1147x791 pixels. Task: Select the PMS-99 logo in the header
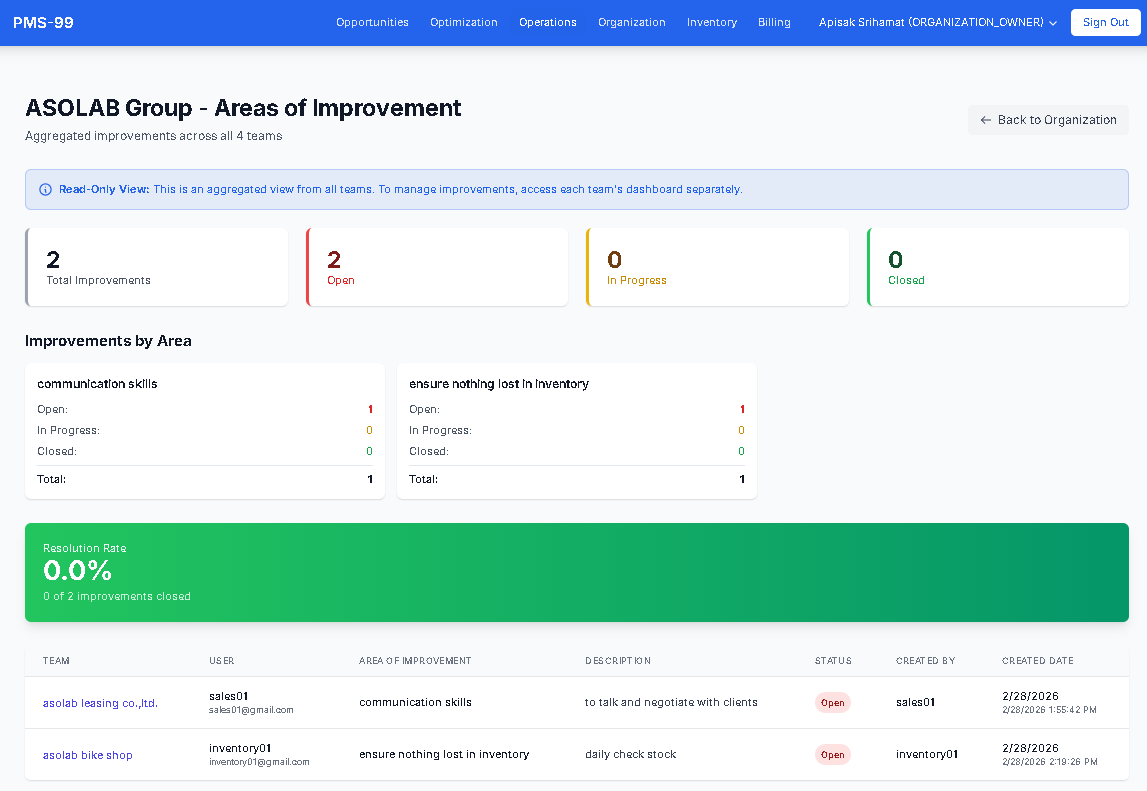click(43, 21)
